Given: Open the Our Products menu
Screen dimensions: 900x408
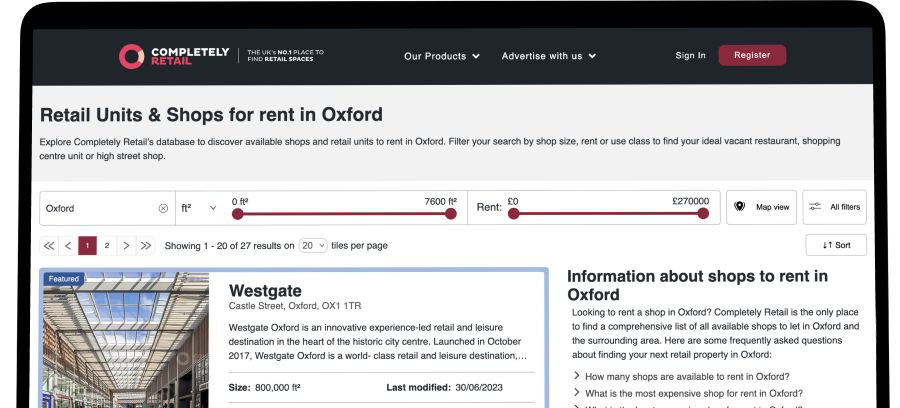Looking at the screenshot, I should [x=441, y=56].
